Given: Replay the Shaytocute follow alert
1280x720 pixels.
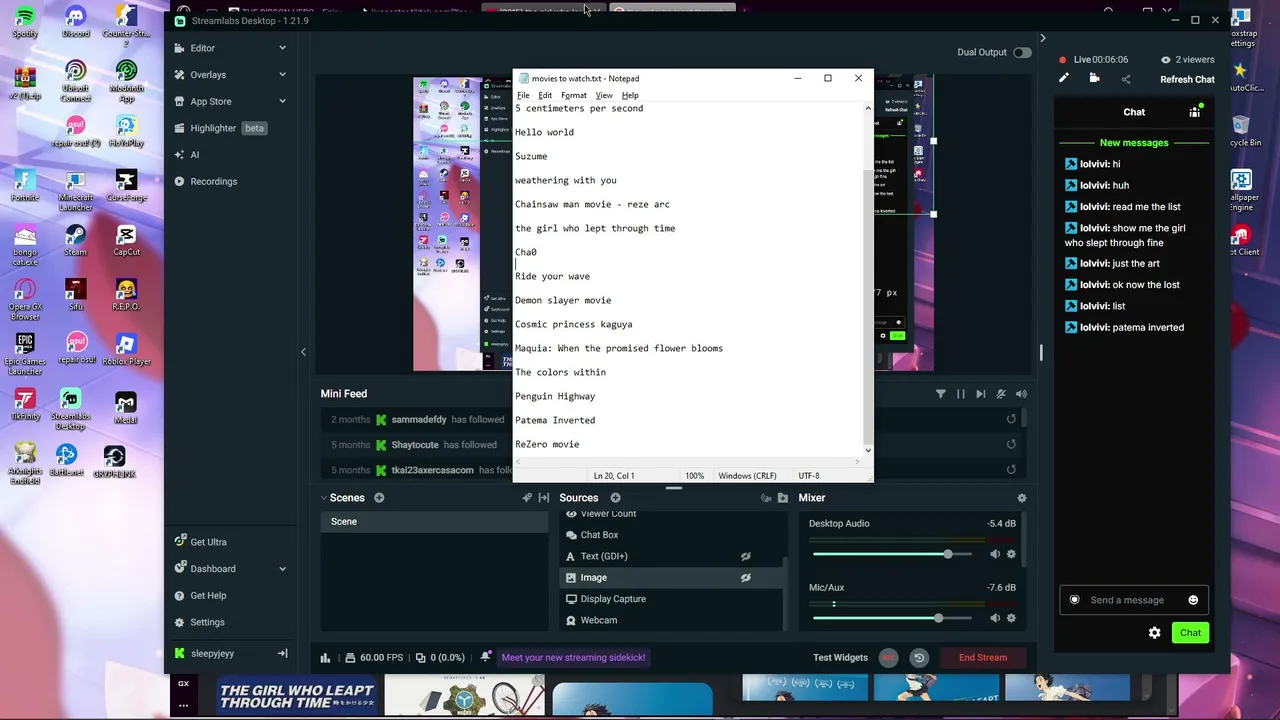Looking at the screenshot, I should (x=1011, y=445).
